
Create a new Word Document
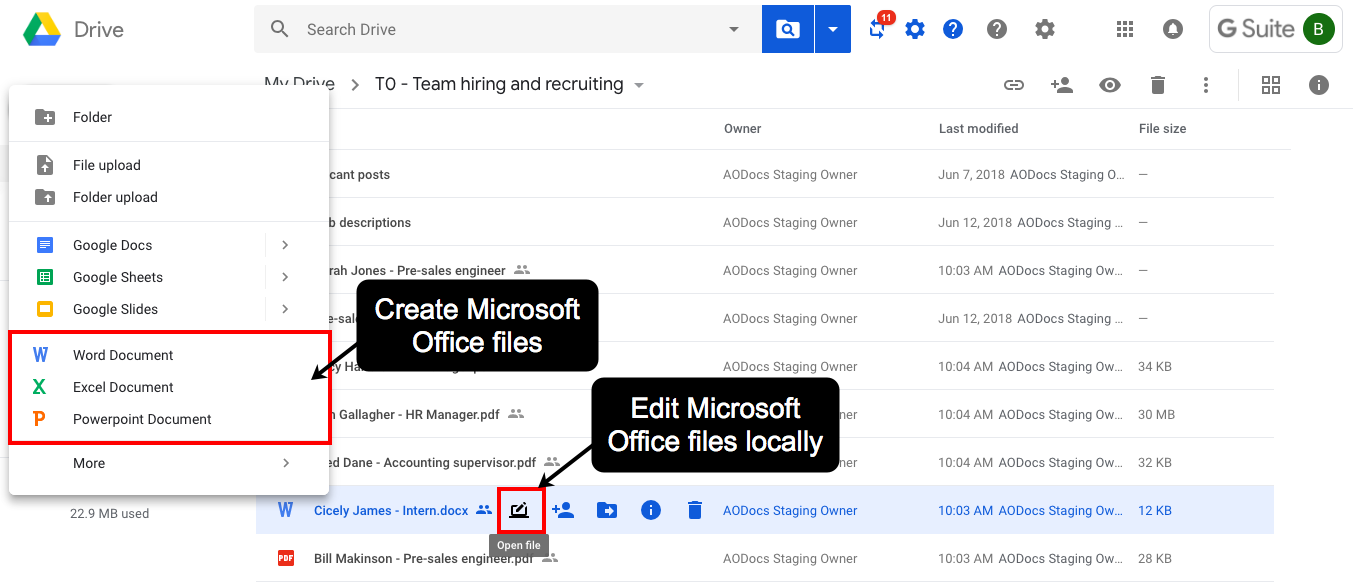click(169, 355)
